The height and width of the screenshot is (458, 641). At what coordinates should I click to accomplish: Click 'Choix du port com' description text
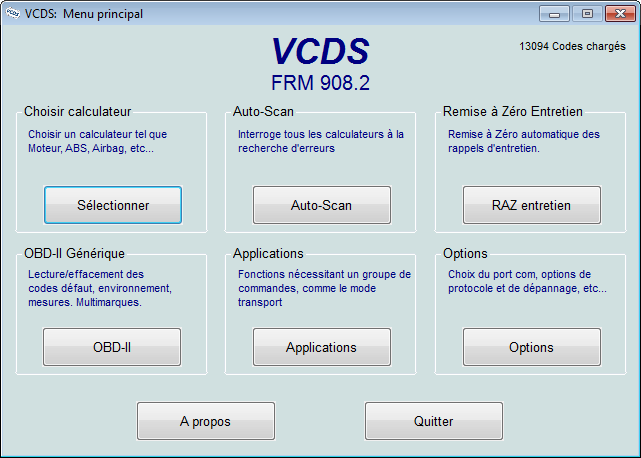coord(527,281)
